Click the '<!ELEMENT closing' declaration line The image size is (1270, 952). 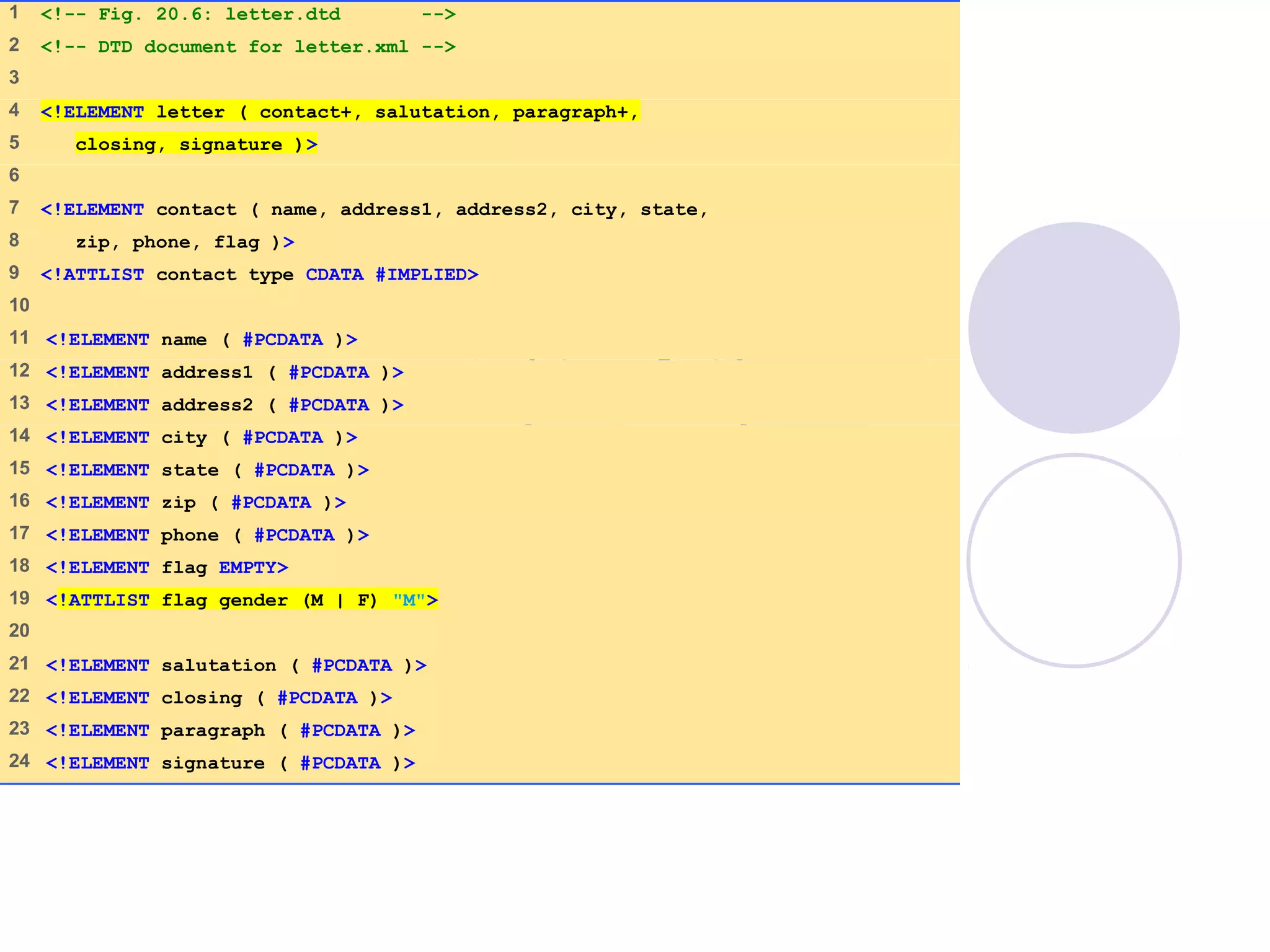pos(219,698)
